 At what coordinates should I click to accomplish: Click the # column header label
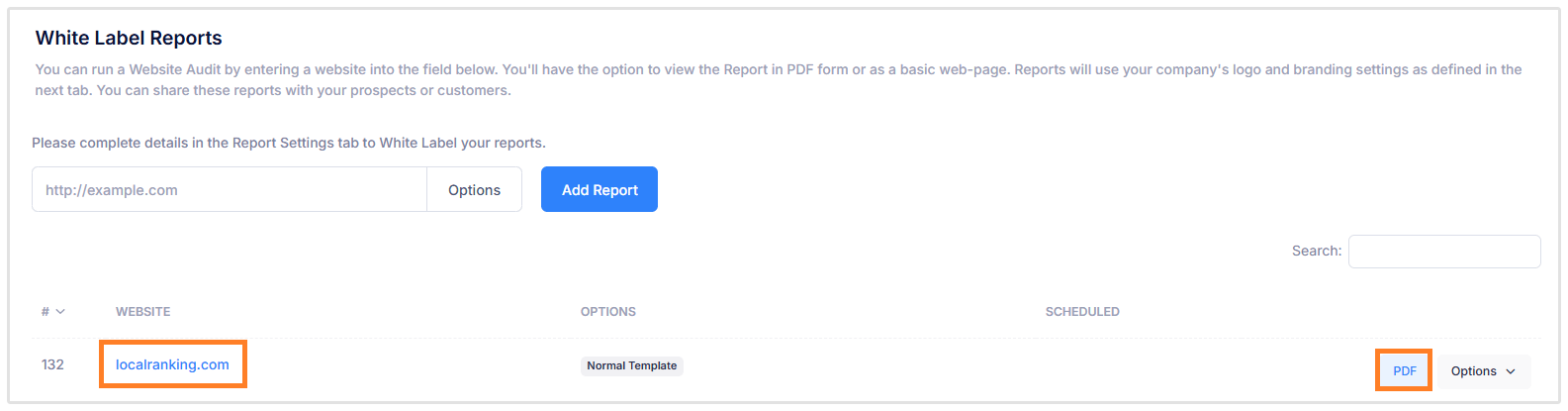point(46,312)
